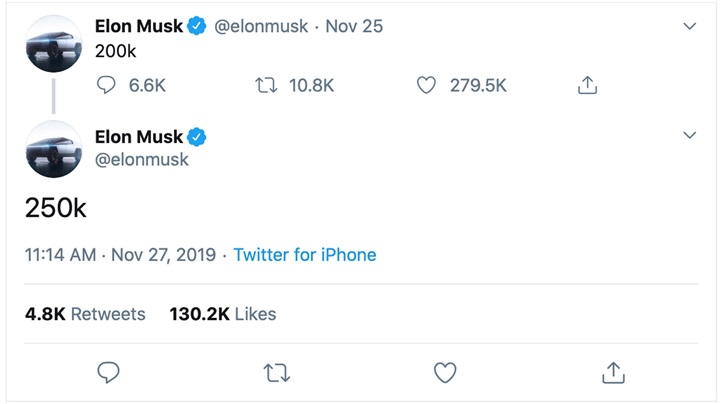
Task: Share the 250k tweet
Action: click(x=614, y=373)
